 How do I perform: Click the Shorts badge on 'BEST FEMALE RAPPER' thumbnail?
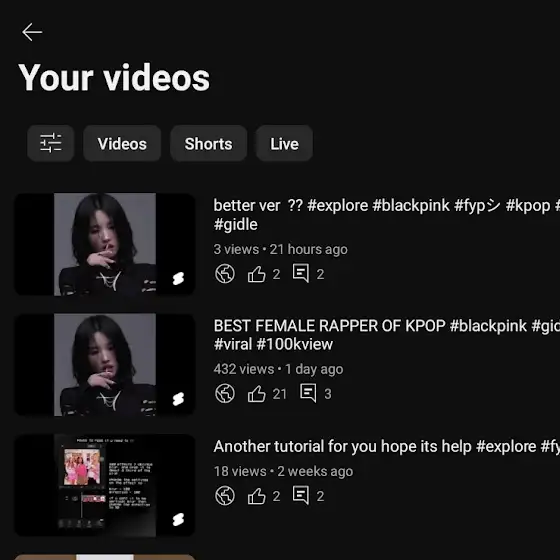click(x=178, y=399)
